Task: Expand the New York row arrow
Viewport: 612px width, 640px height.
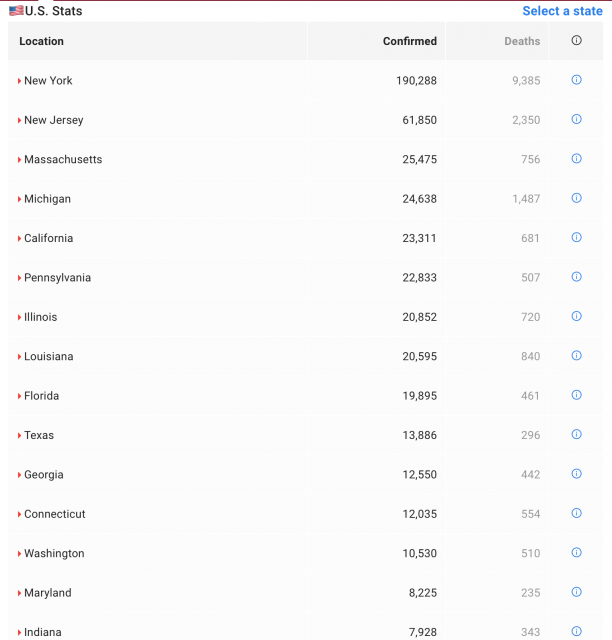Action: pyautogui.click(x=19, y=81)
